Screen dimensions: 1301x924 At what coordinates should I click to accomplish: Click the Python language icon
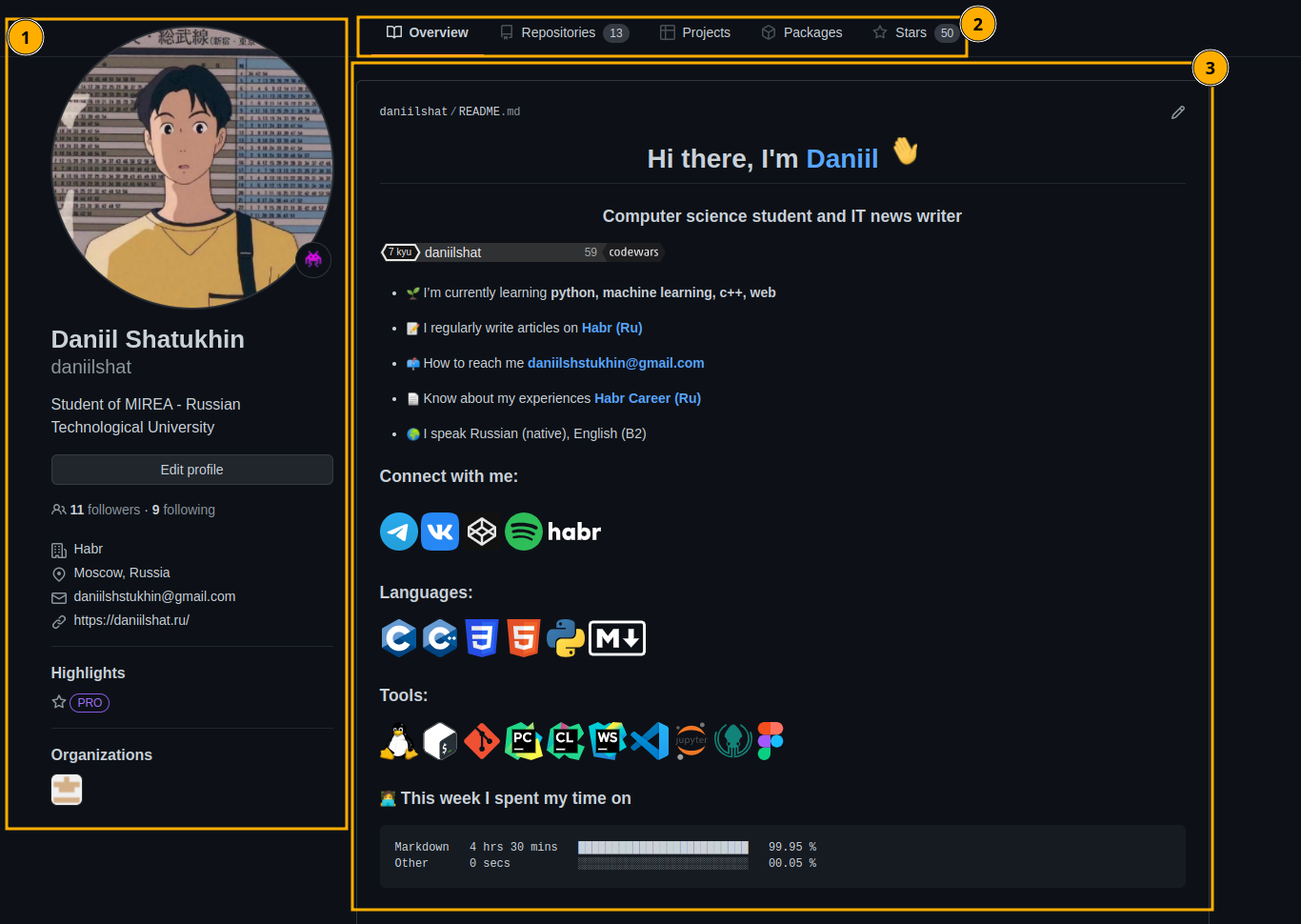566,638
